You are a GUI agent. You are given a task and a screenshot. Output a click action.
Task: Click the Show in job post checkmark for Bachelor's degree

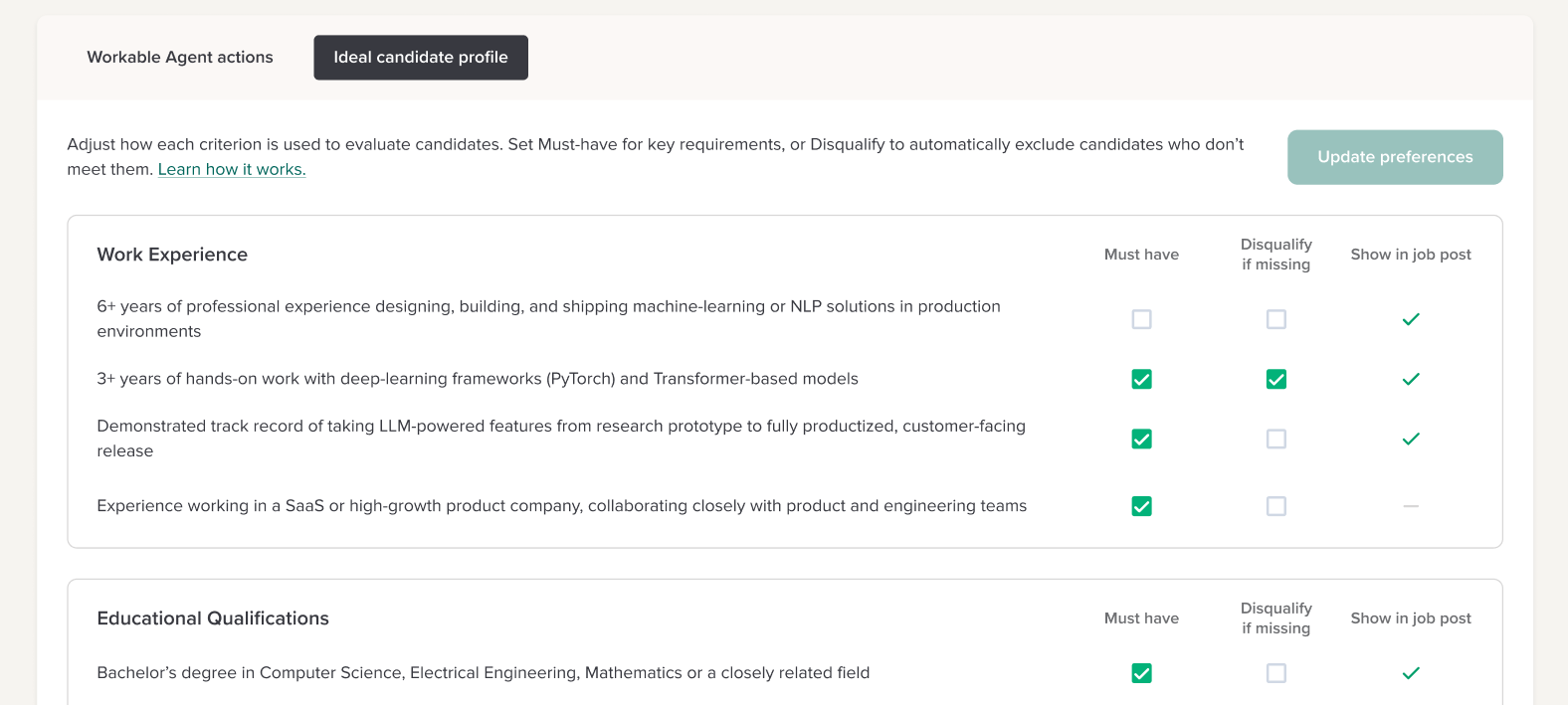1410,673
